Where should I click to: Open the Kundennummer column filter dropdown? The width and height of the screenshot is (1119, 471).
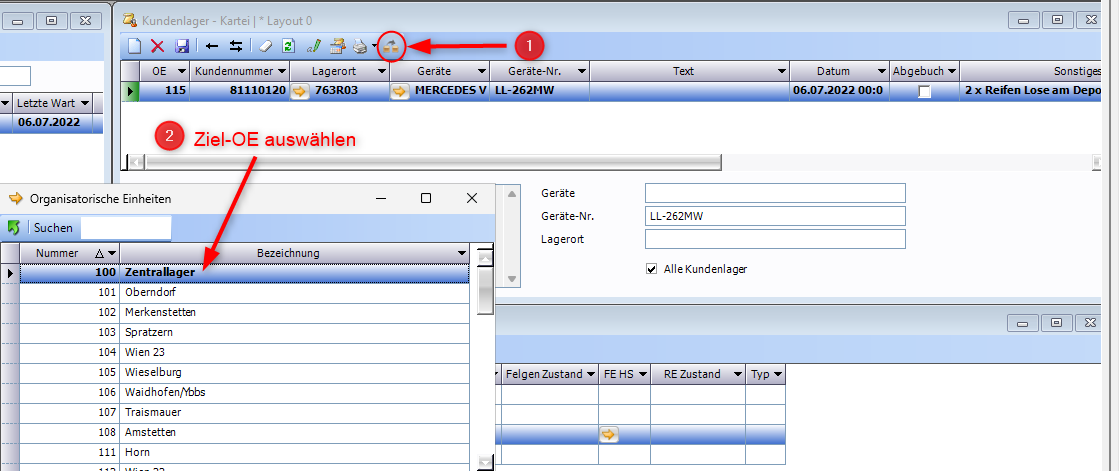281,71
